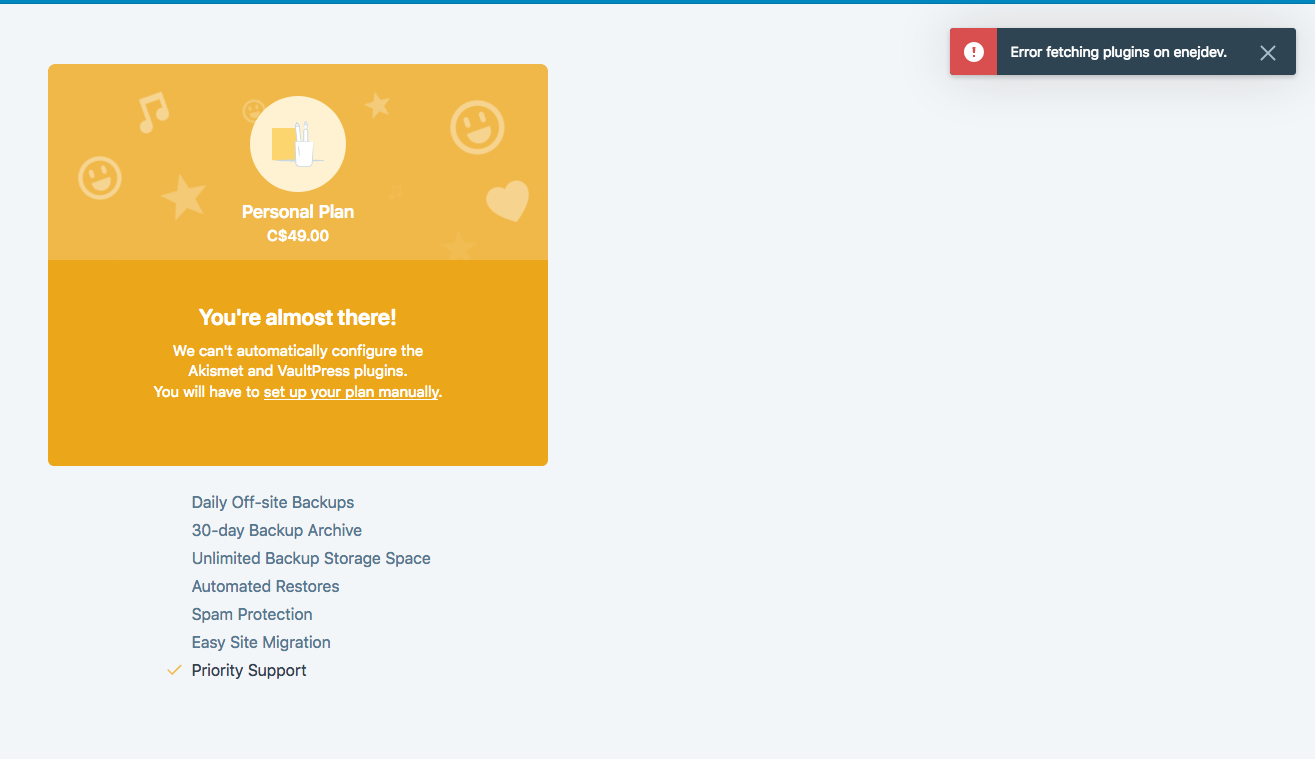
Task: Click the Personal Plan stationery icon
Action: (x=298, y=145)
